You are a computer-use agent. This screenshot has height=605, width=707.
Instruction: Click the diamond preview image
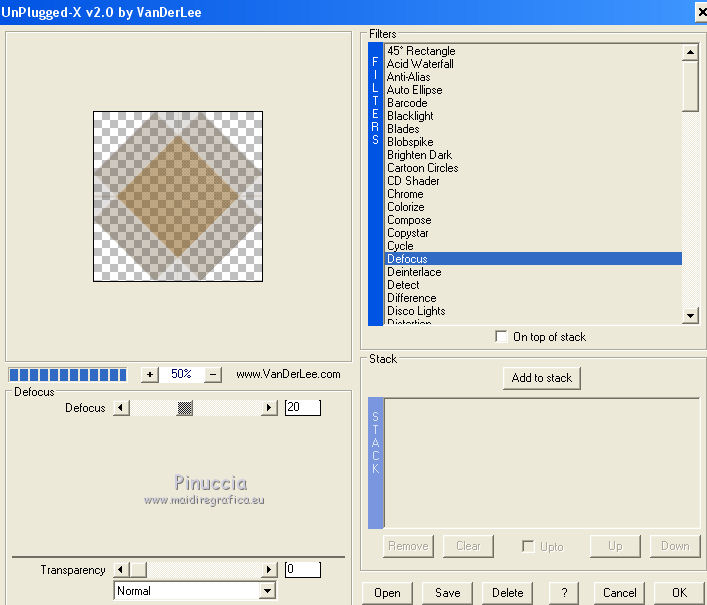point(178,197)
